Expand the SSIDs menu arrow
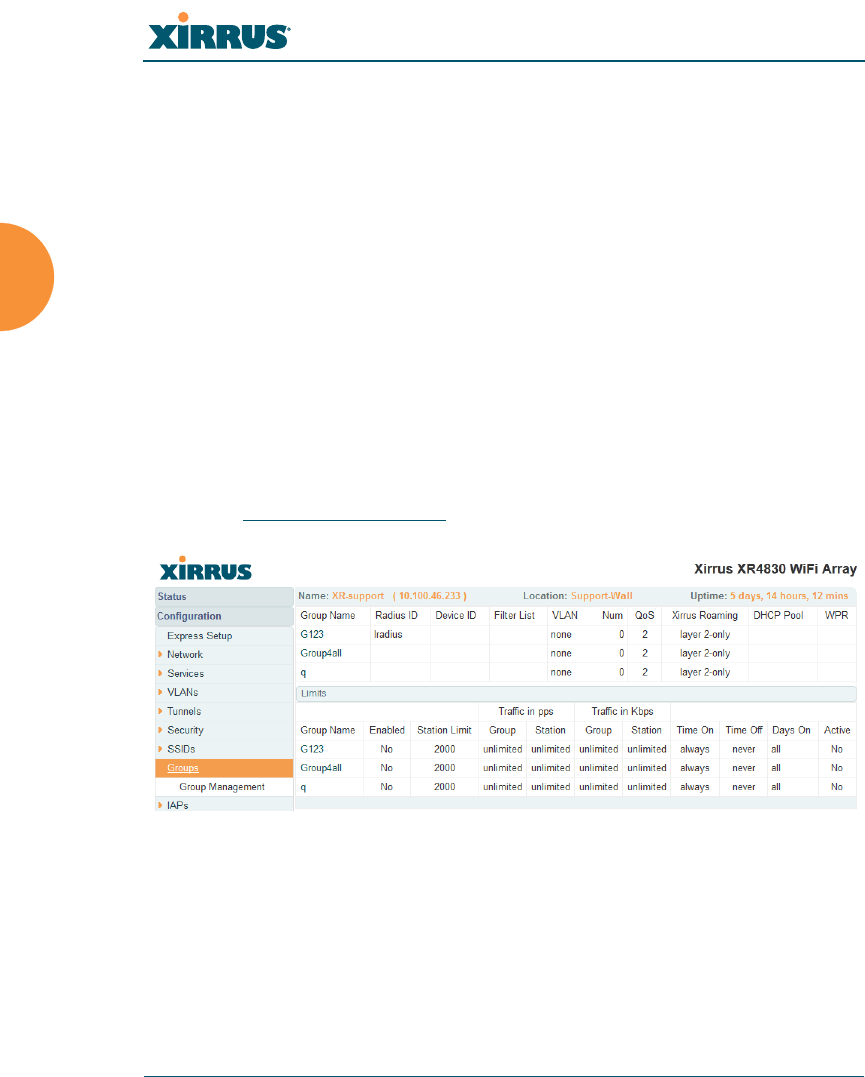 160,749
